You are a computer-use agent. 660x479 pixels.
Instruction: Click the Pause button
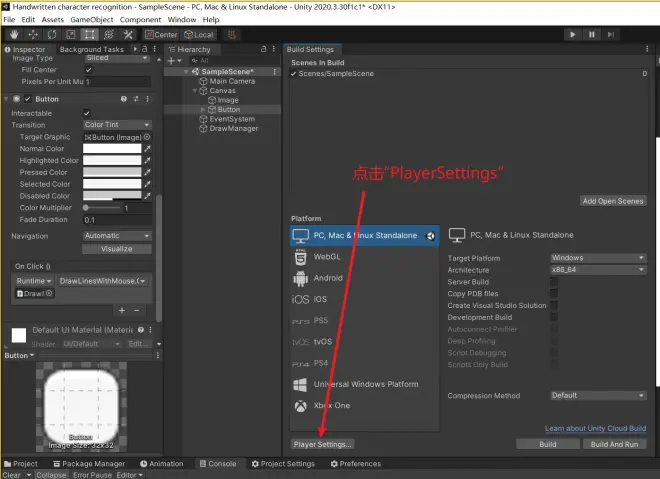coord(591,35)
